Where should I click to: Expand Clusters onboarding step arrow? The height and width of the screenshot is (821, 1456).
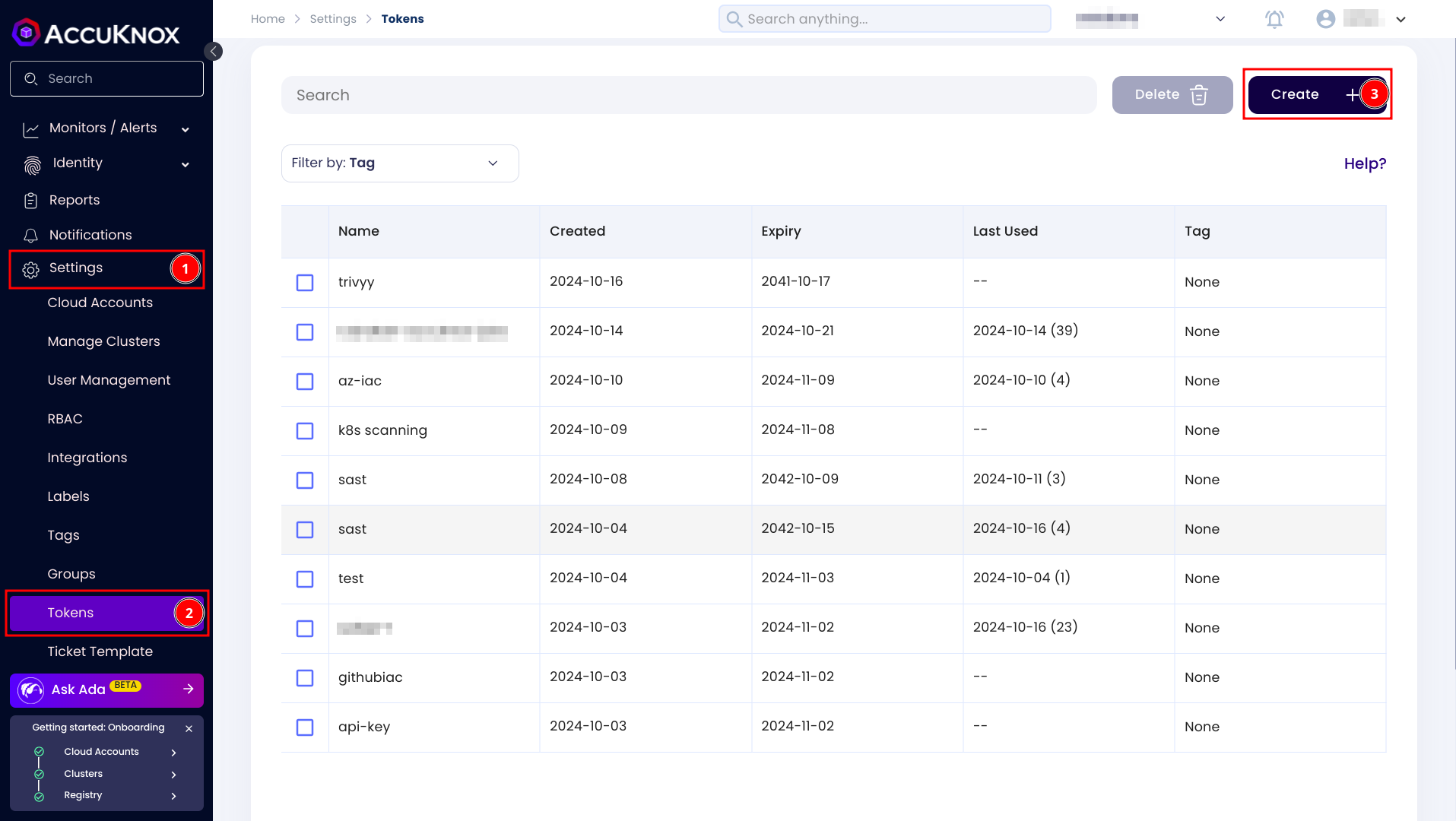174,775
